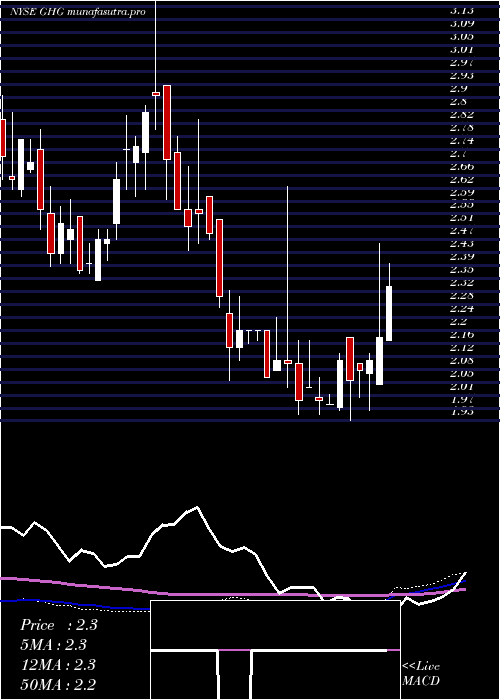Click the 2.2 price axis label
Screen dimensions: 500x700
tap(458, 321)
